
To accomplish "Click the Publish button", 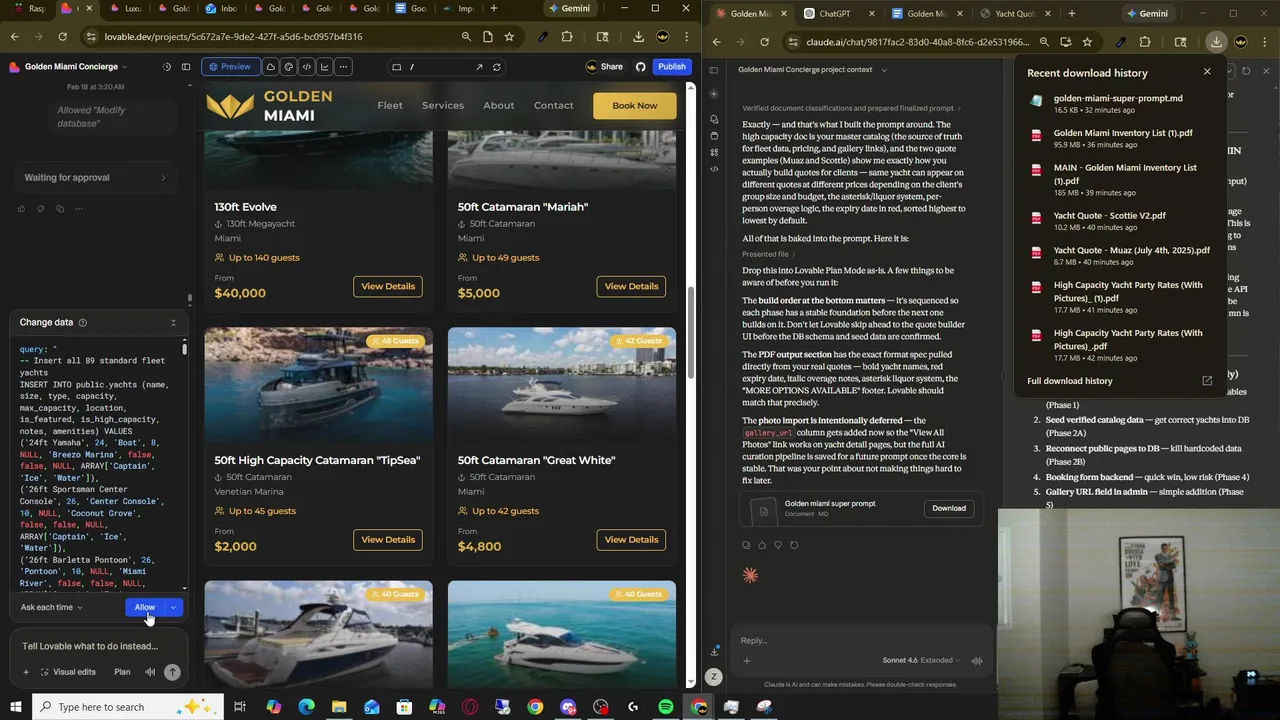I will point(672,67).
